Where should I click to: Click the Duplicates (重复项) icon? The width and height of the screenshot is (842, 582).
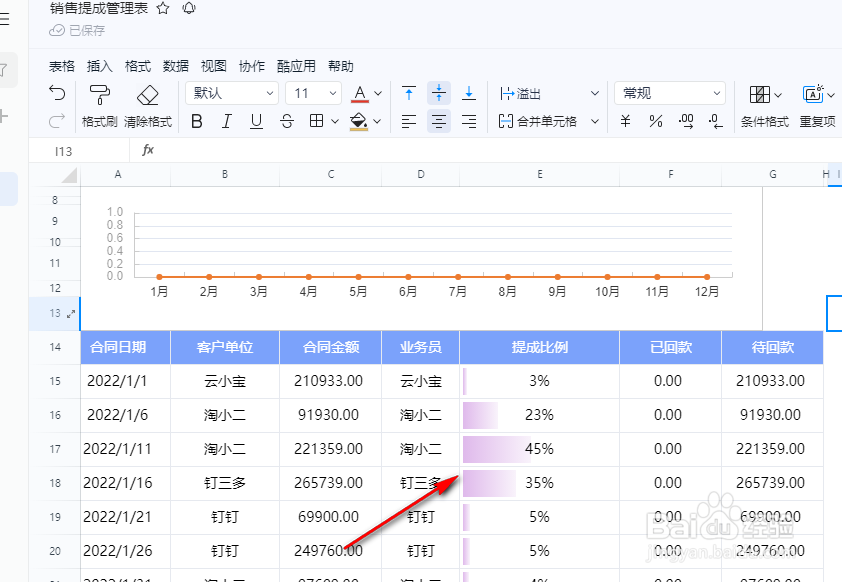(x=812, y=93)
